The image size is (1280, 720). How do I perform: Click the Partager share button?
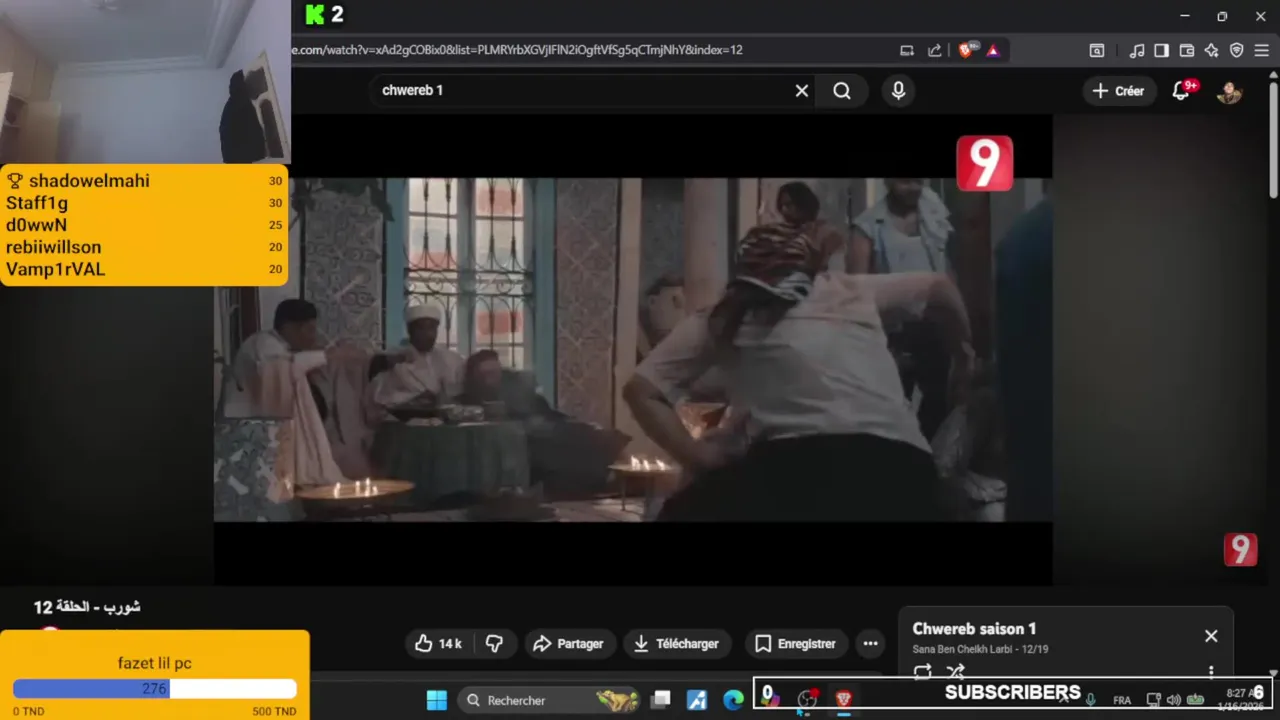tap(568, 644)
